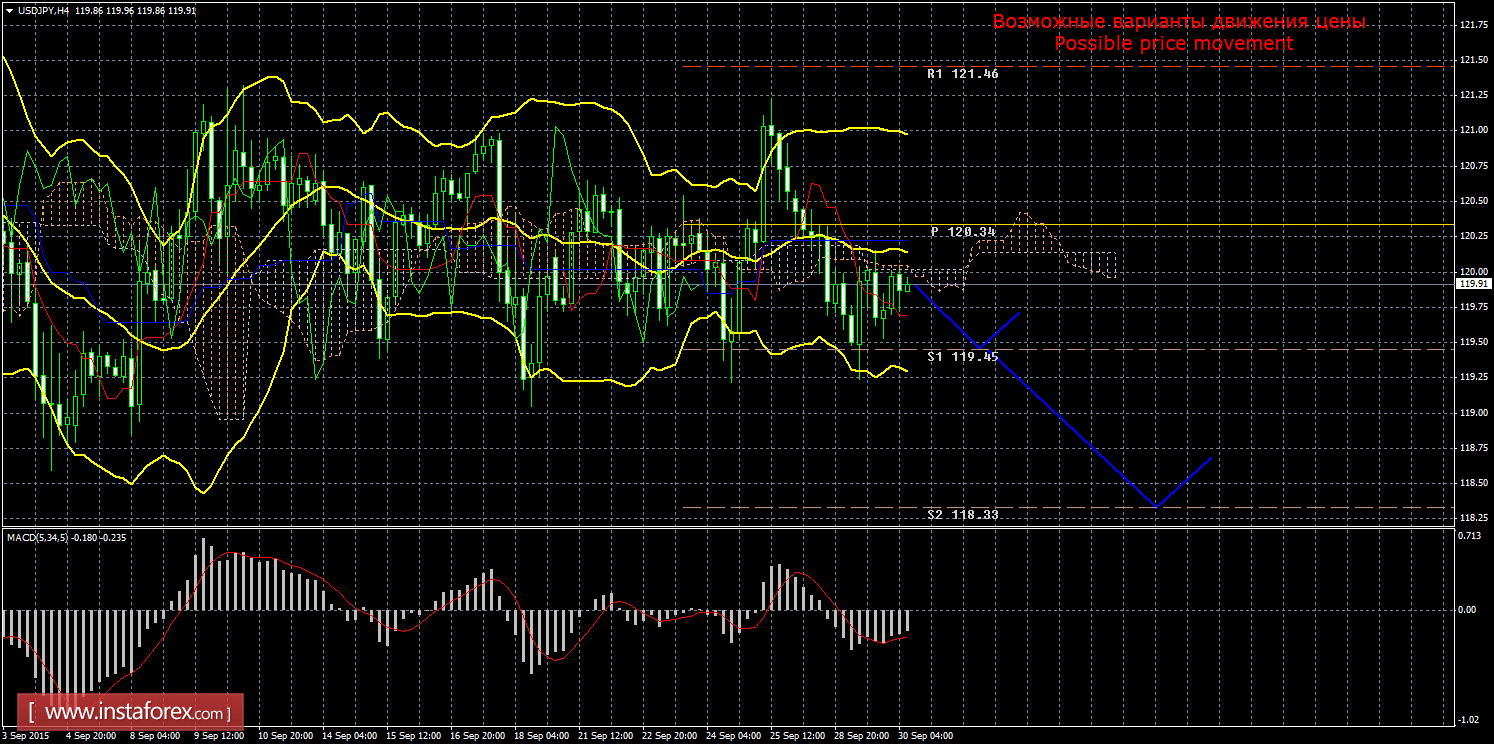Viewport: 1494px width, 744px height.
Task: Click the Russian forecast title text
Action: pos(1178,22)
